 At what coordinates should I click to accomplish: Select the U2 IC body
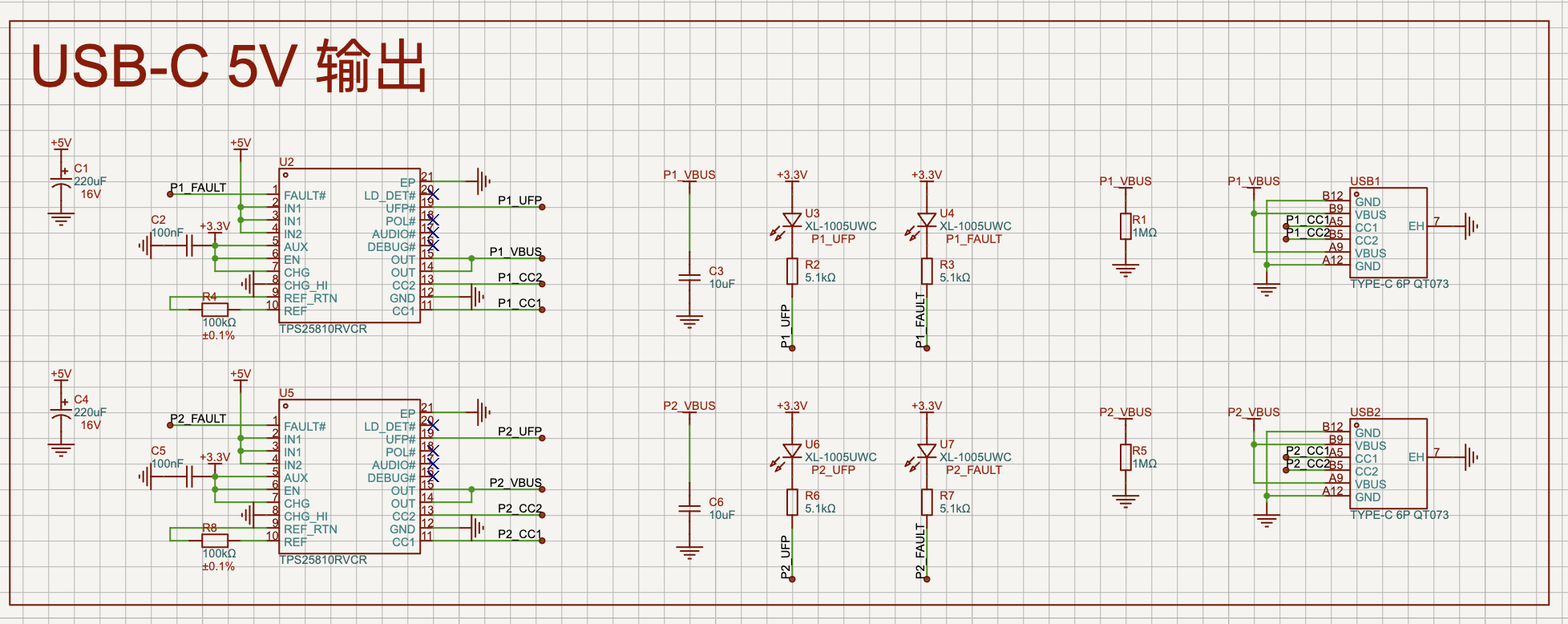click(350, 245)
